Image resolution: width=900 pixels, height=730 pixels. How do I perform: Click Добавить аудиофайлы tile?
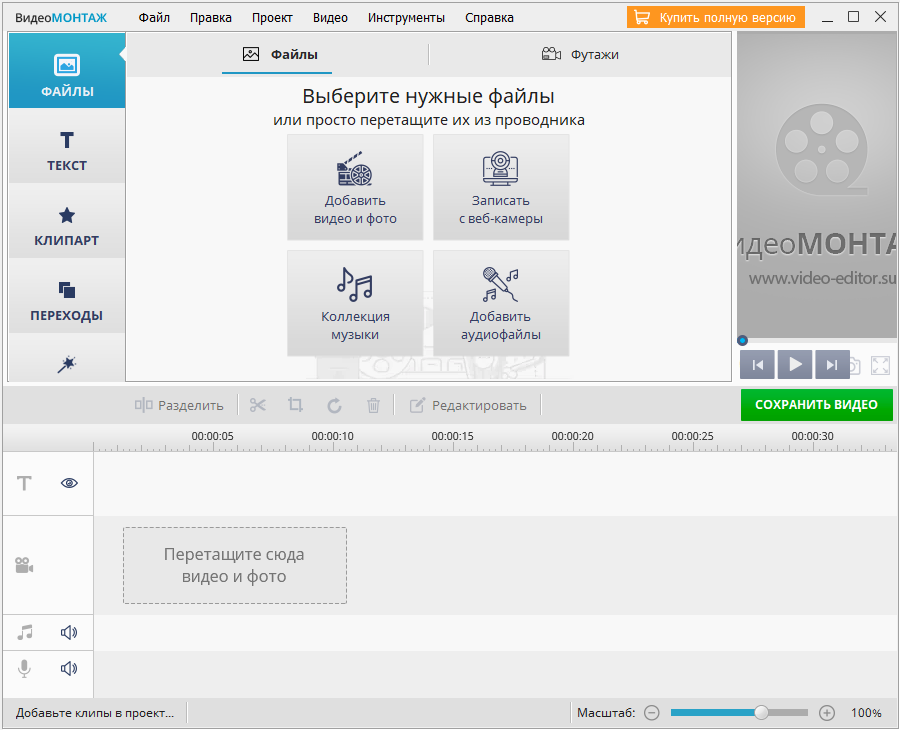point(501,303)
